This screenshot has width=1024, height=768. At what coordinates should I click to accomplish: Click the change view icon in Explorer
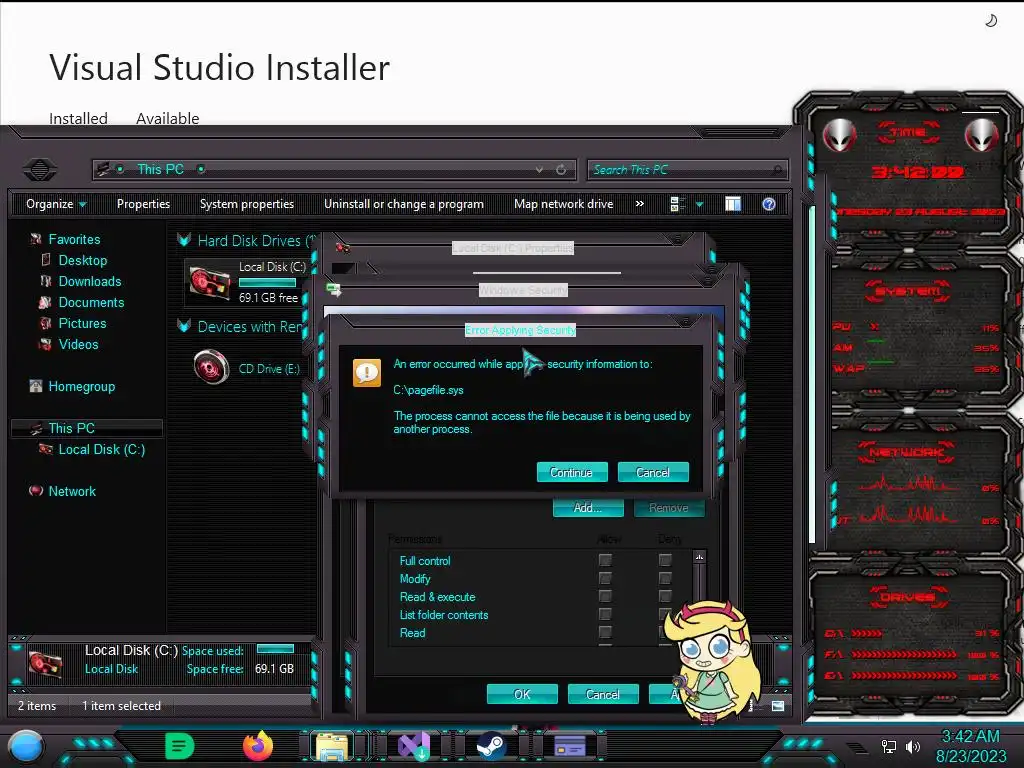coord(677,204)
